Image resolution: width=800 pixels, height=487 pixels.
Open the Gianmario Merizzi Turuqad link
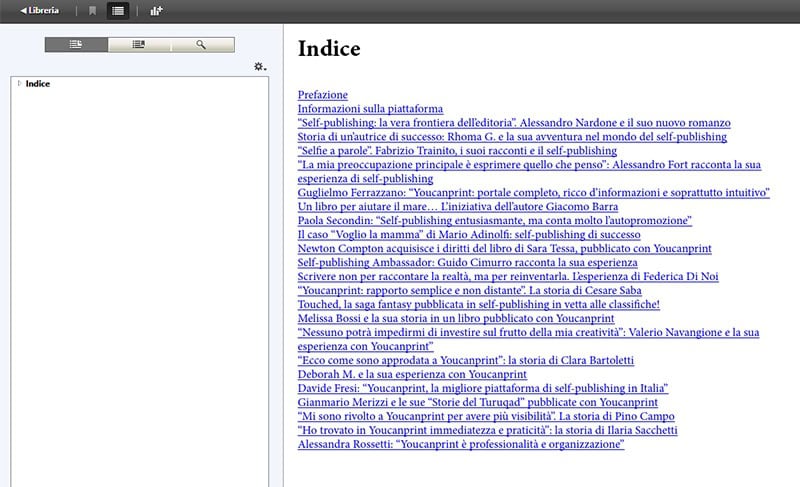pyautogui.click(x=478, y=402)
